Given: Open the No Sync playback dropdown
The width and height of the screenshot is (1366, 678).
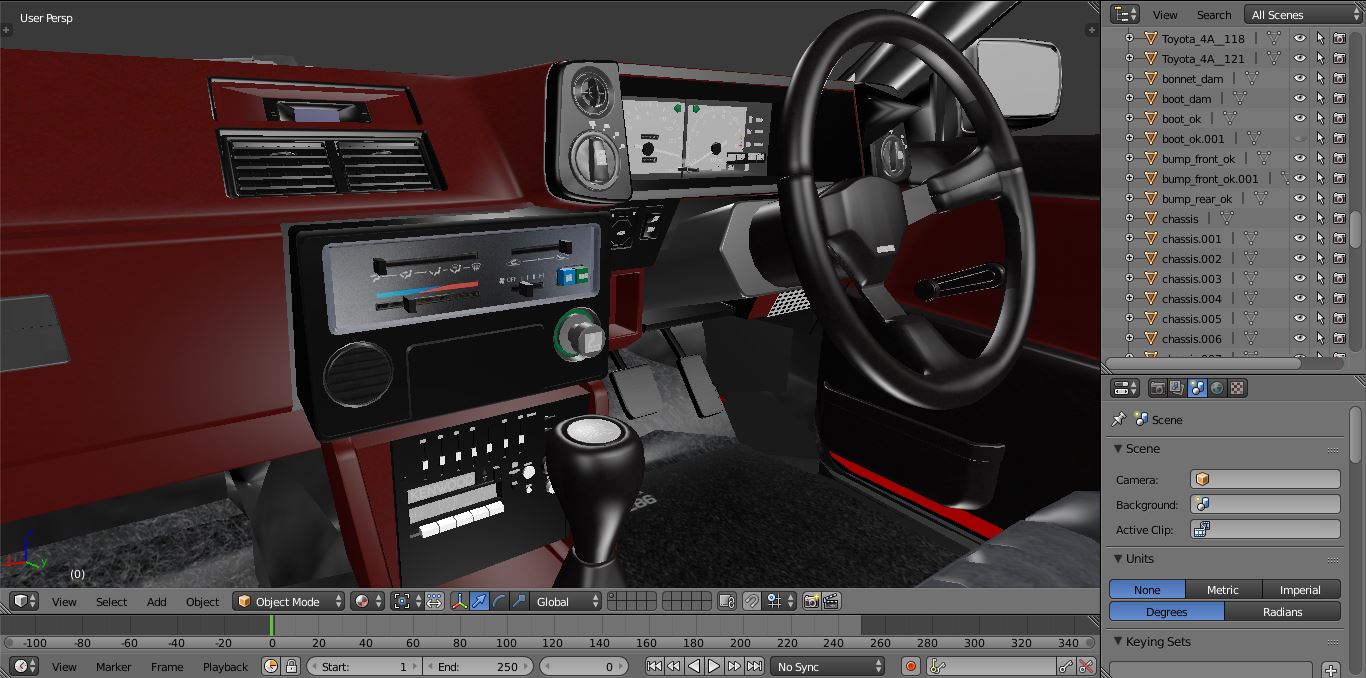Looking at the screenshot, I should coord(828,666).
